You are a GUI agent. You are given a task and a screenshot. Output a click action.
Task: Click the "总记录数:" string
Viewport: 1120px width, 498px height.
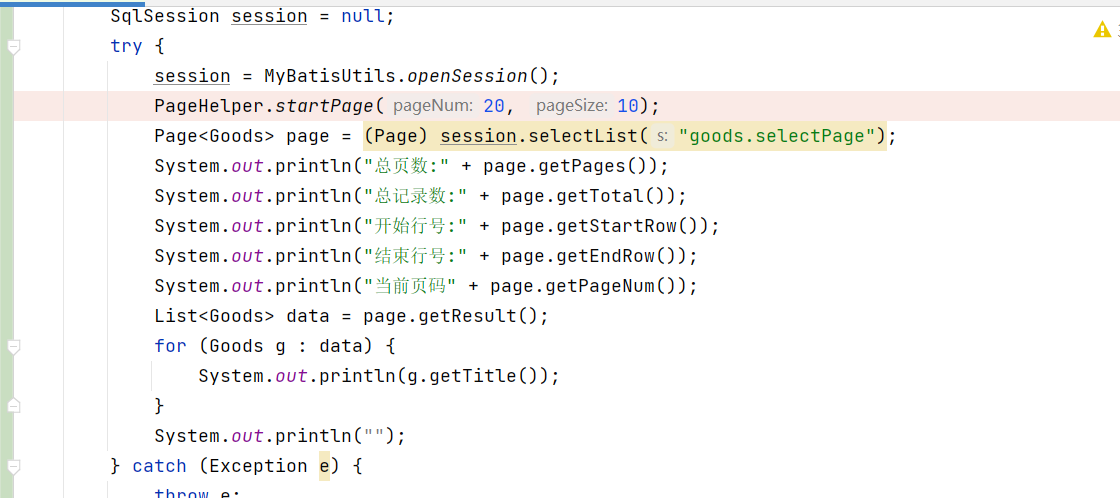tap(415, 196)
